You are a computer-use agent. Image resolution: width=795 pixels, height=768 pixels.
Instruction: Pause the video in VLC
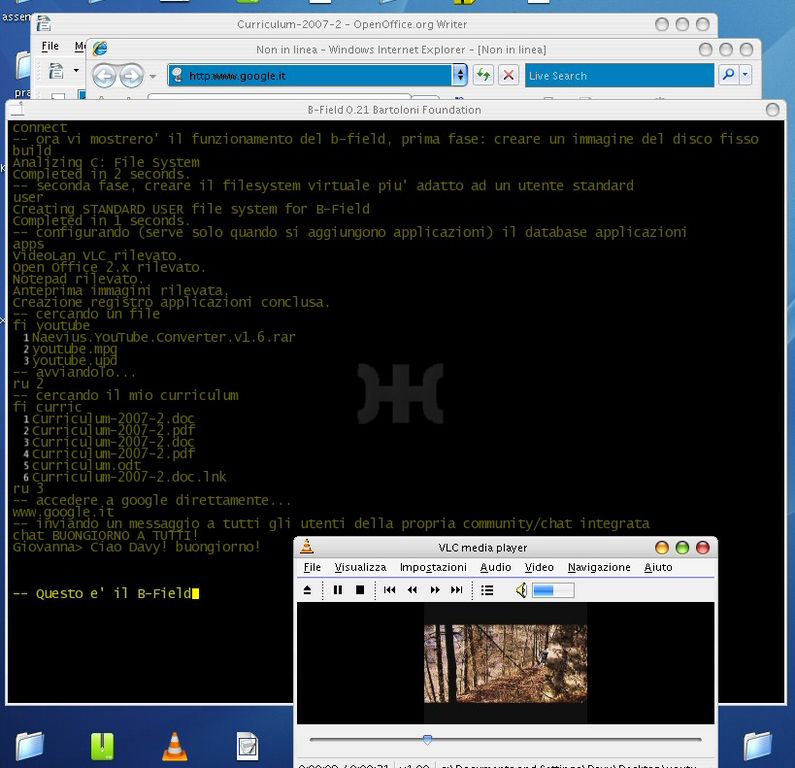pyautogui.click(x=337, y=590)
